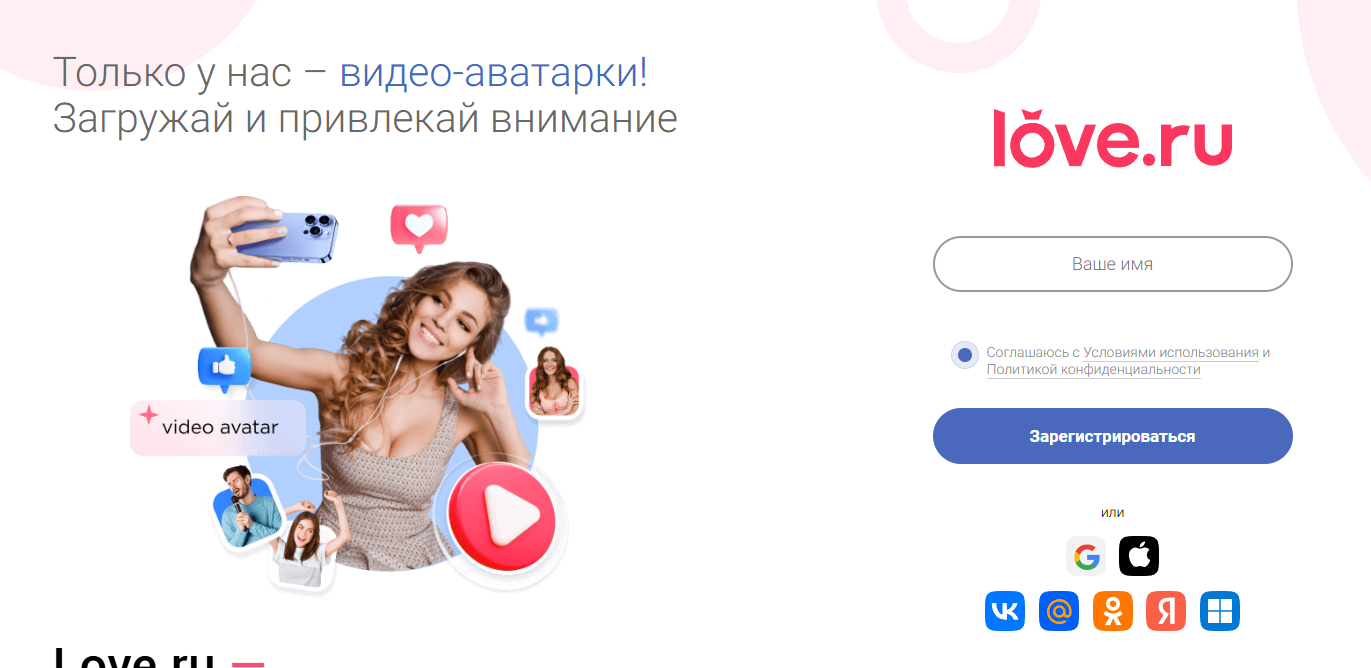This screenshot has width=1371, height=668.
Task: Click the red play button on the illustration
Action: pyautogui.click(x=501, y=514)
